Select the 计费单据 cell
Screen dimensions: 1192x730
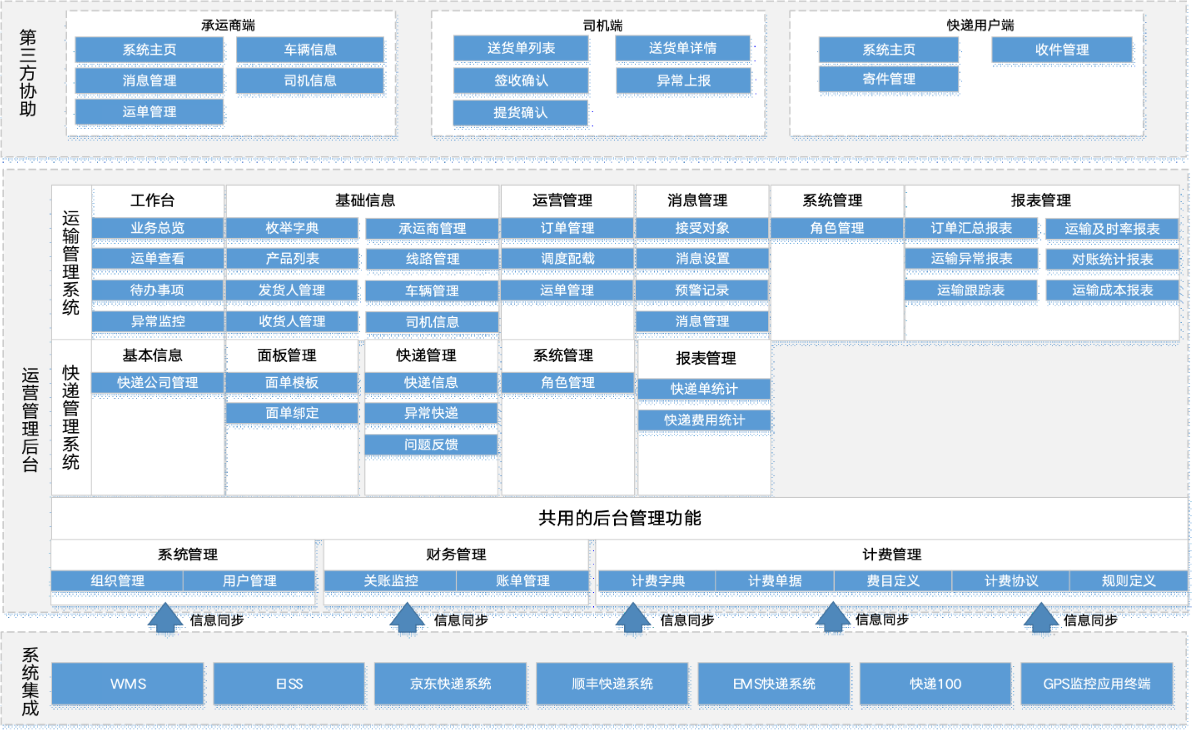click(775, 581)
